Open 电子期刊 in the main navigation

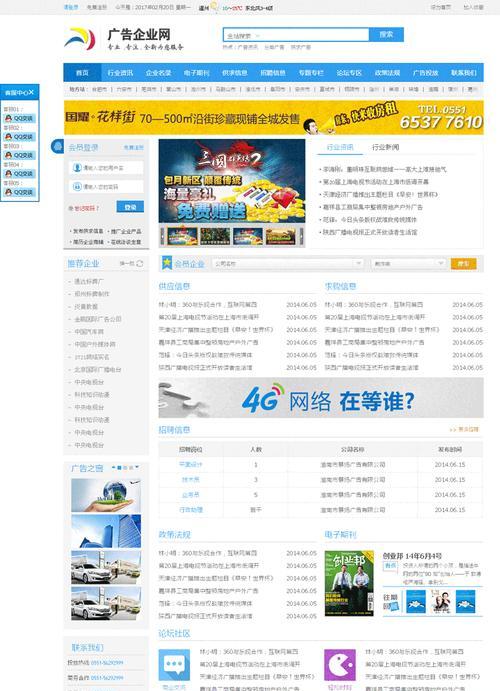coord(196,73)
